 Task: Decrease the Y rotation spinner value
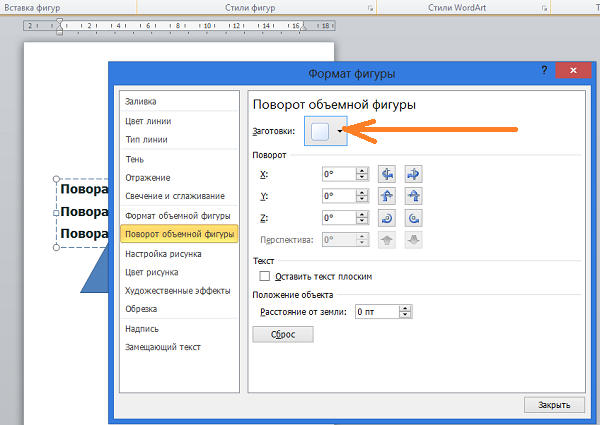(362, 200)
